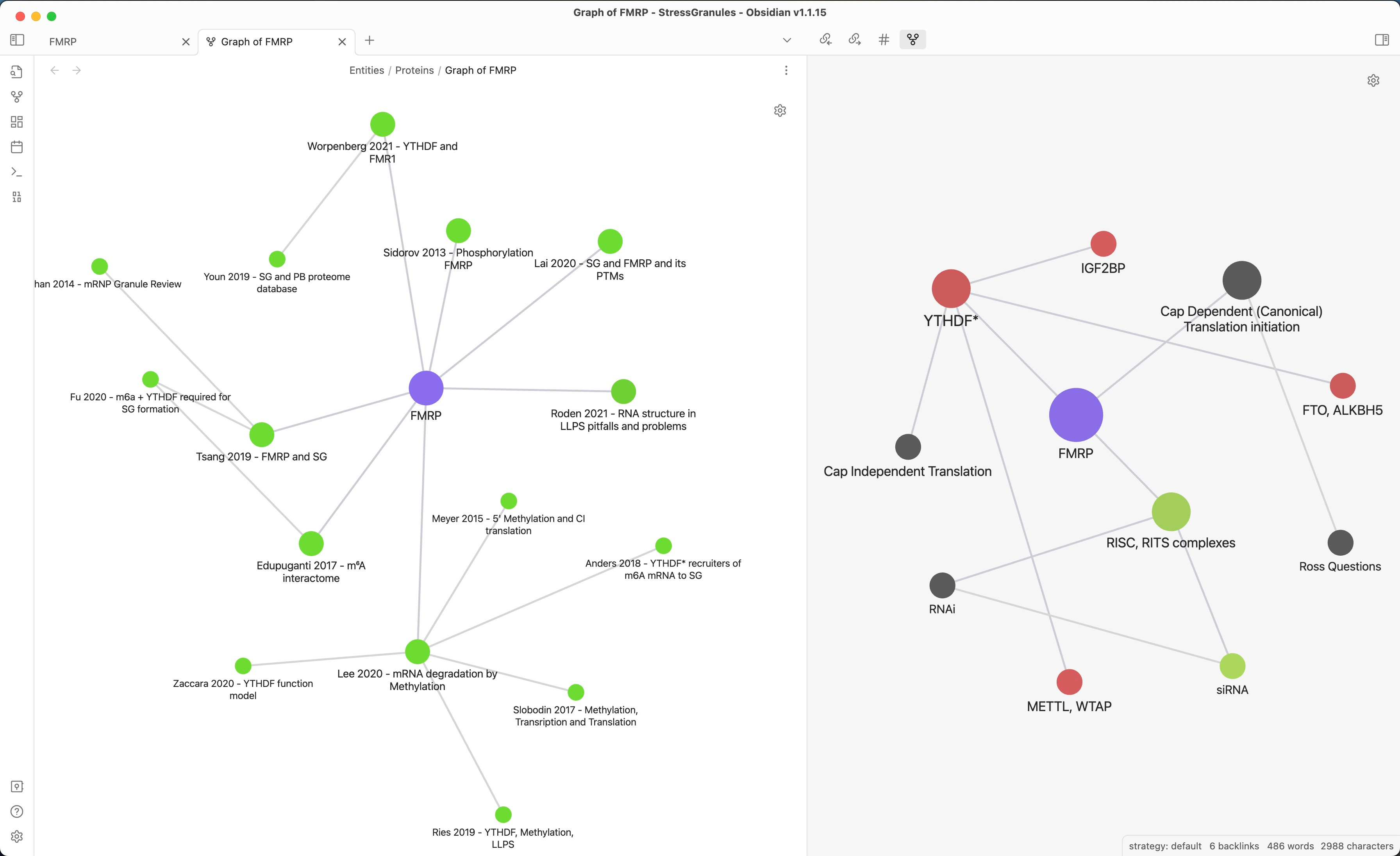Viewport: 1400px width, 856px height.
Task: Click RISC, RITS complexes node
Action: point(1171,512)
